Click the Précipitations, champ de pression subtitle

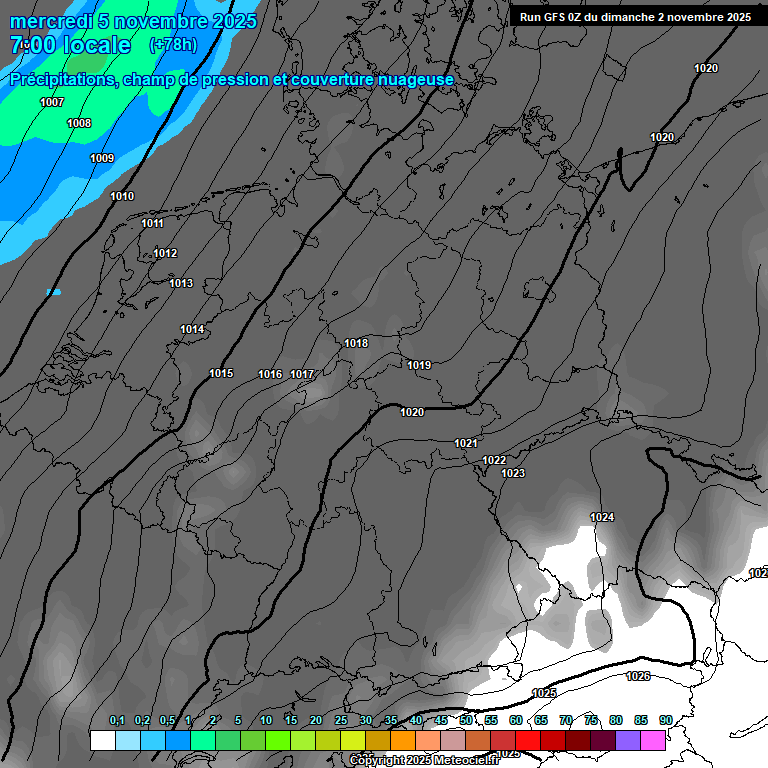click(x=232, y=79)
